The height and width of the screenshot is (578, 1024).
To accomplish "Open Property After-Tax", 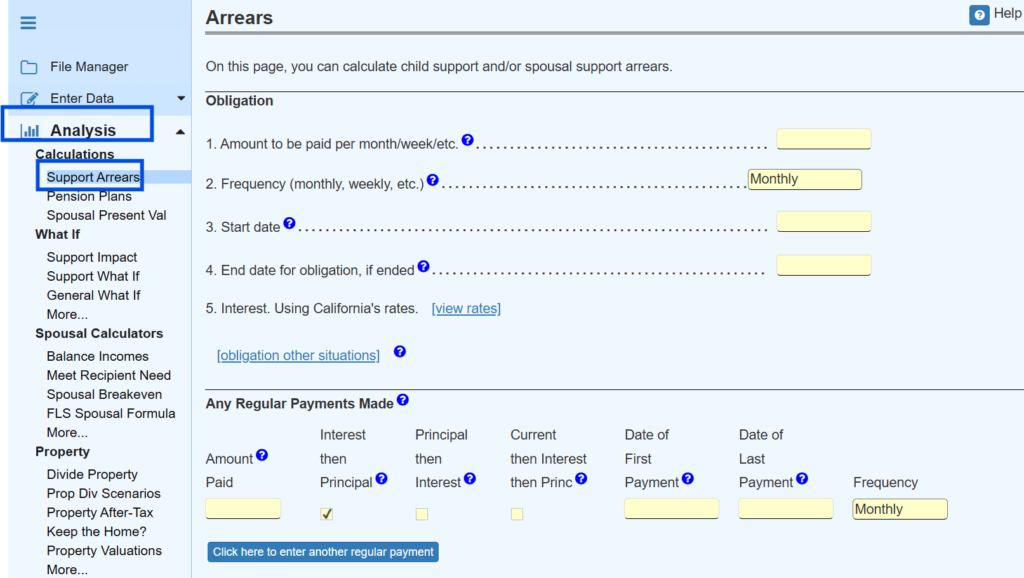I will [100, 513].
